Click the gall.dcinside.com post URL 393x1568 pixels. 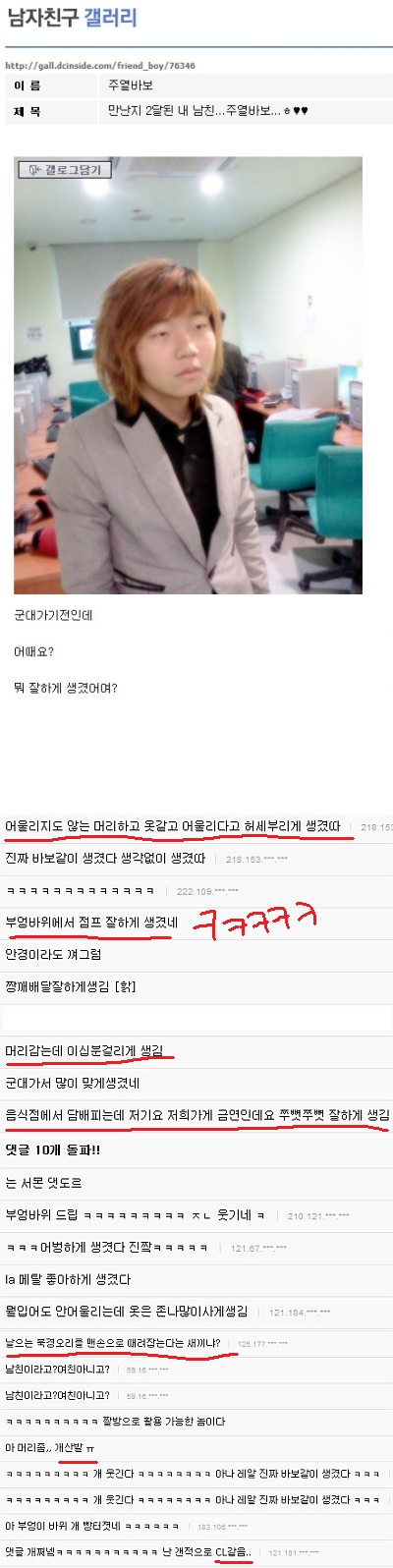coord(100,66)
